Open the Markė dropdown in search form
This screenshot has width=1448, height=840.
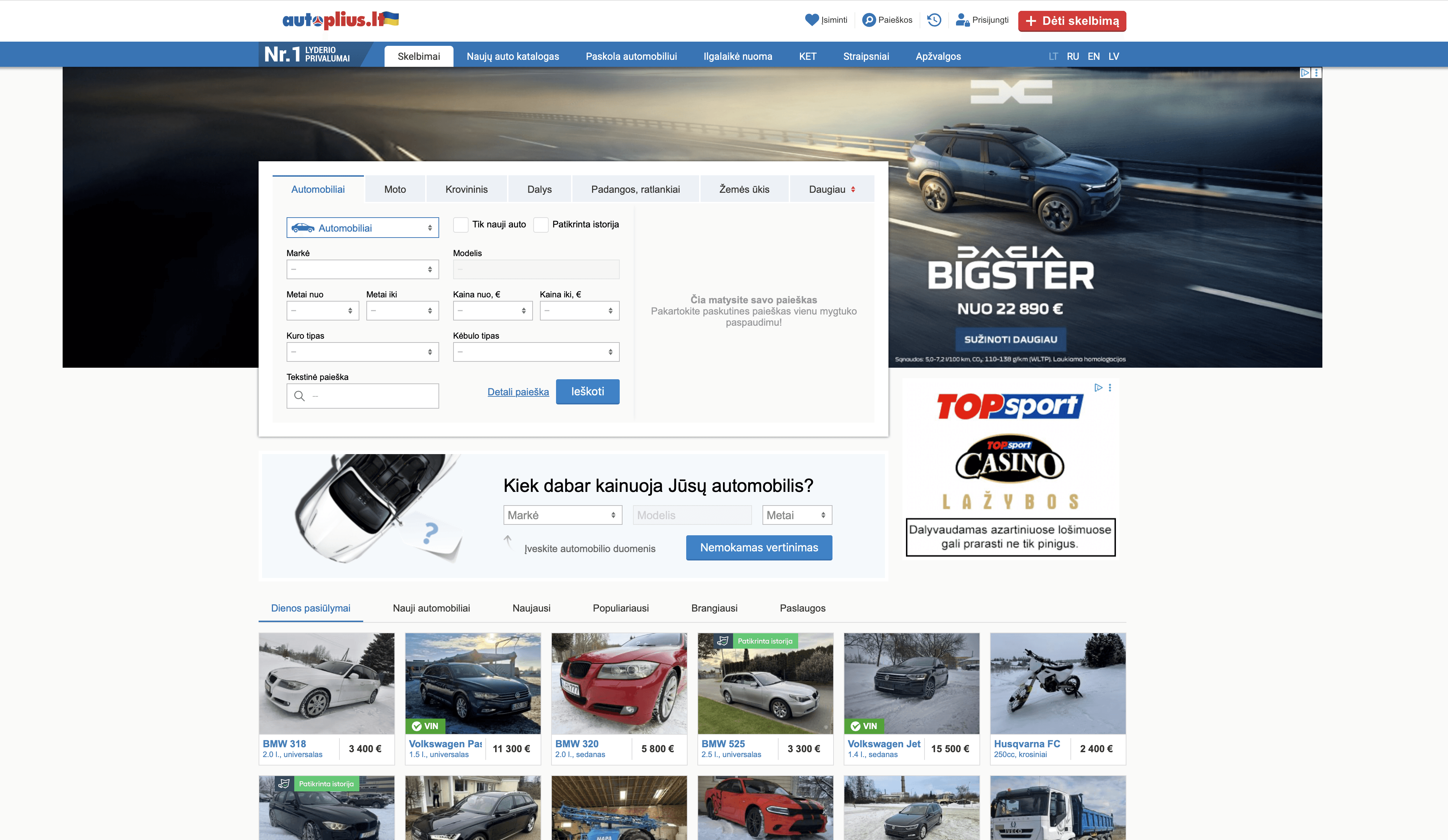362,269
